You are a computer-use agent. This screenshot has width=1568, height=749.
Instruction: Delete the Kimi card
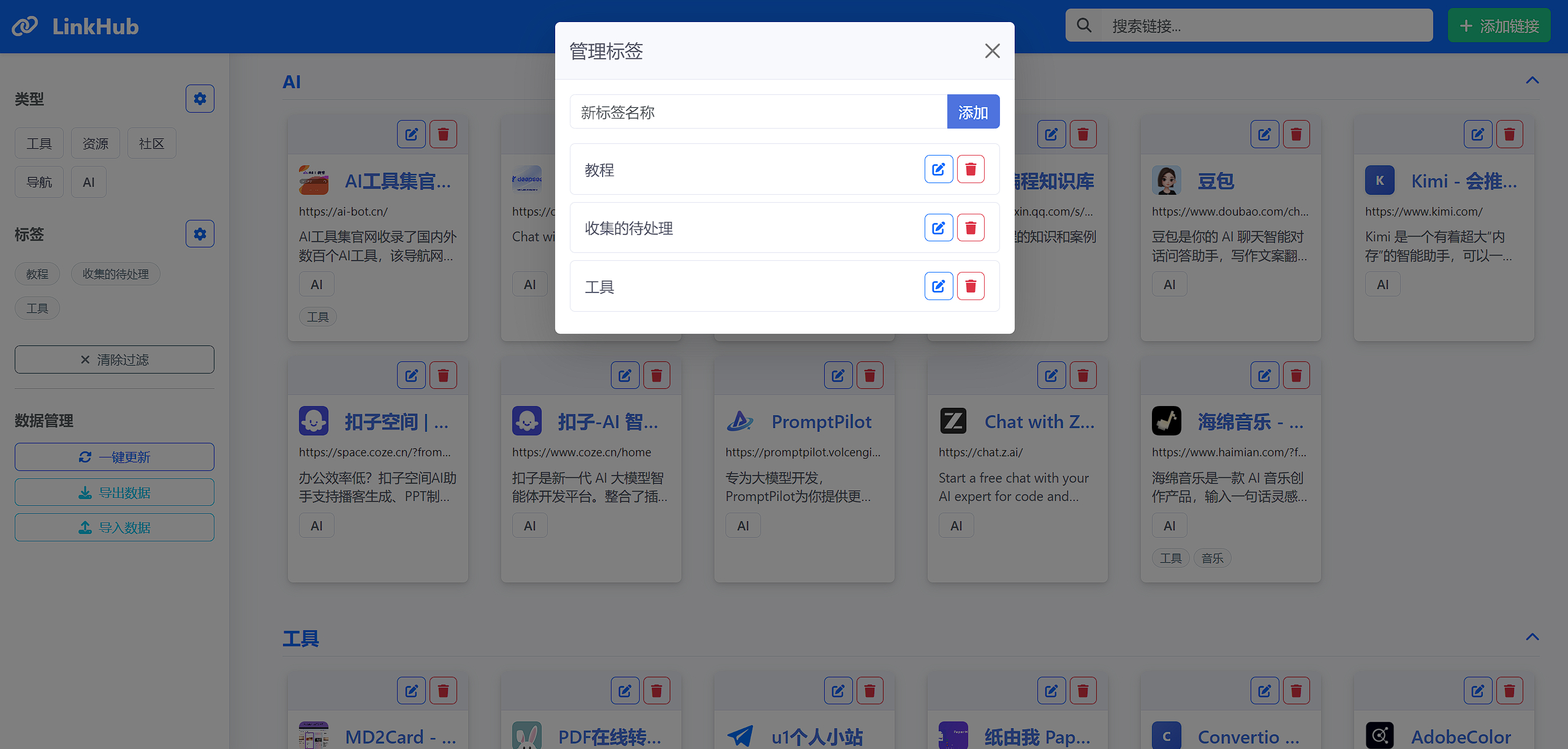pos(1510,134)
